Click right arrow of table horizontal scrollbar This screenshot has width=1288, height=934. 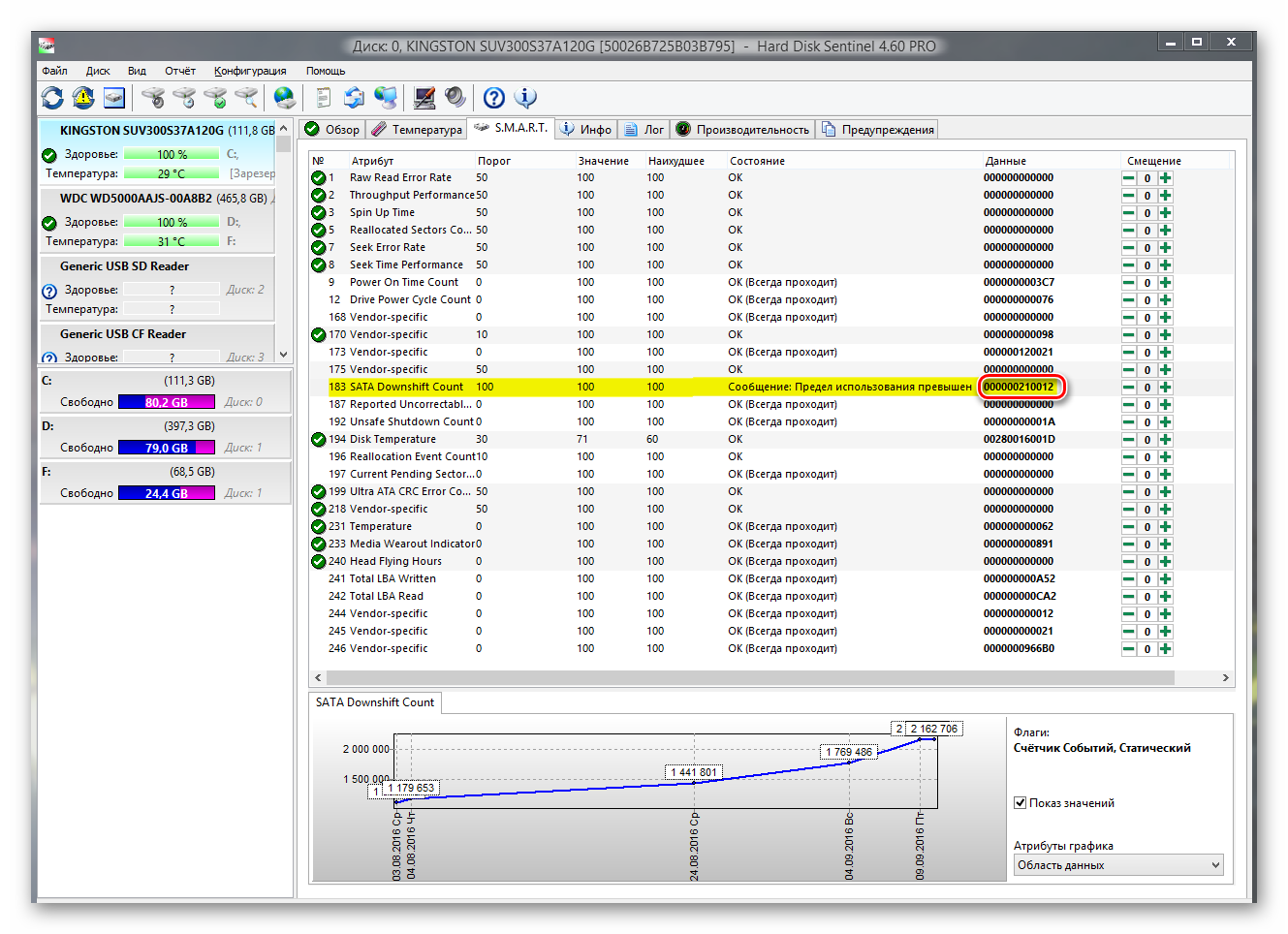click(1225, 677)
